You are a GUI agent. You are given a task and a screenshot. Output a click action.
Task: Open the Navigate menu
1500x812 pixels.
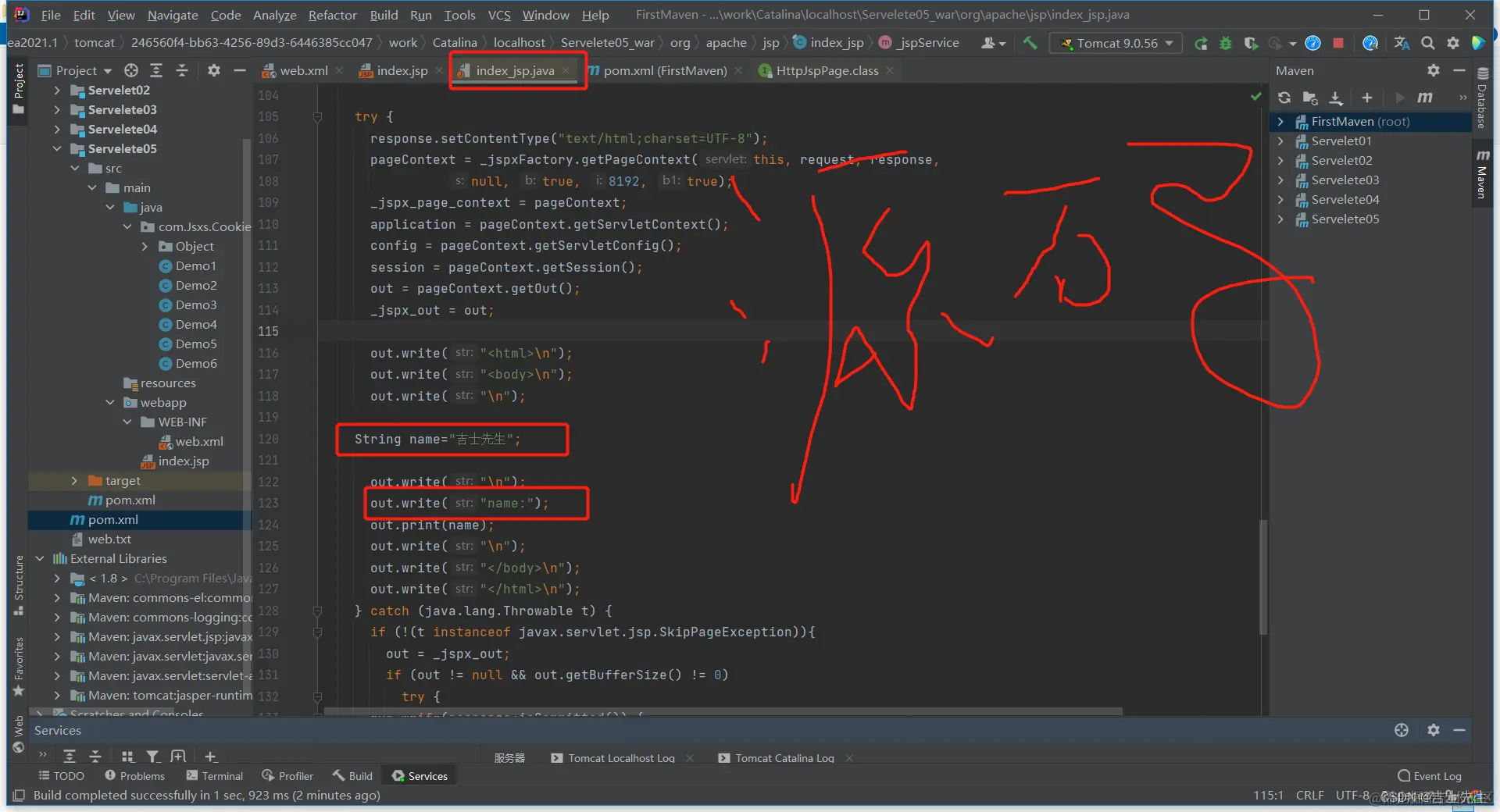173,15
